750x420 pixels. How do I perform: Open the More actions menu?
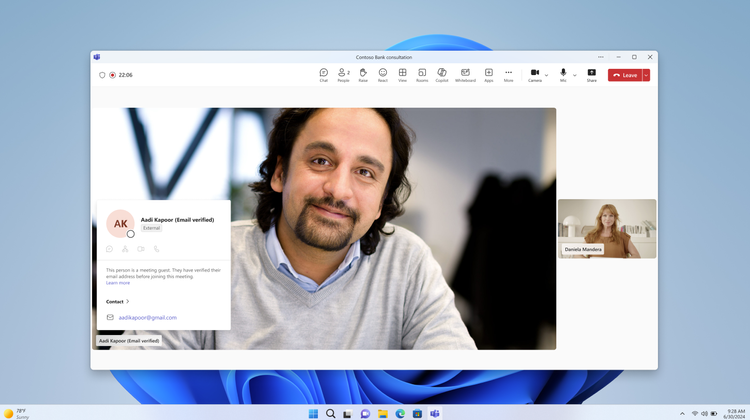[508, 75]
